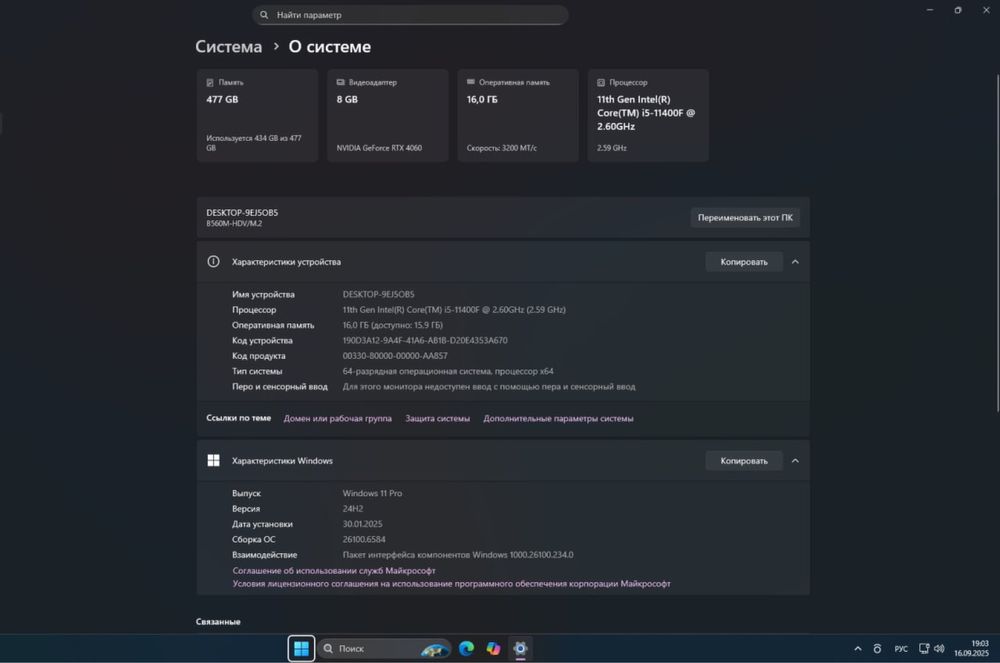Click Переименовать этот ПК button
Image resolution: width=1000 pixels, height=663 pixels.
pos(745,217)
